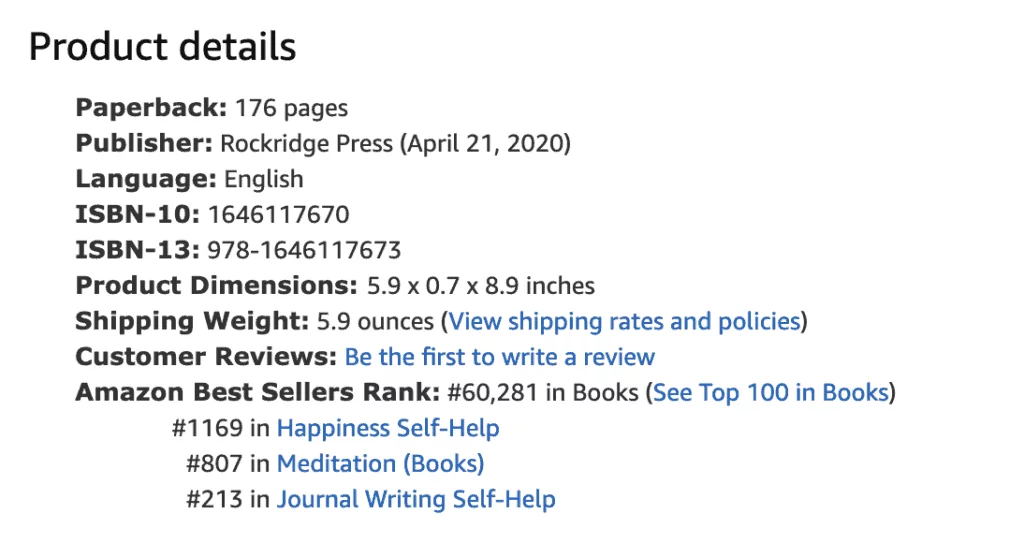Open See Top 100 in Books link

[771, 392]
